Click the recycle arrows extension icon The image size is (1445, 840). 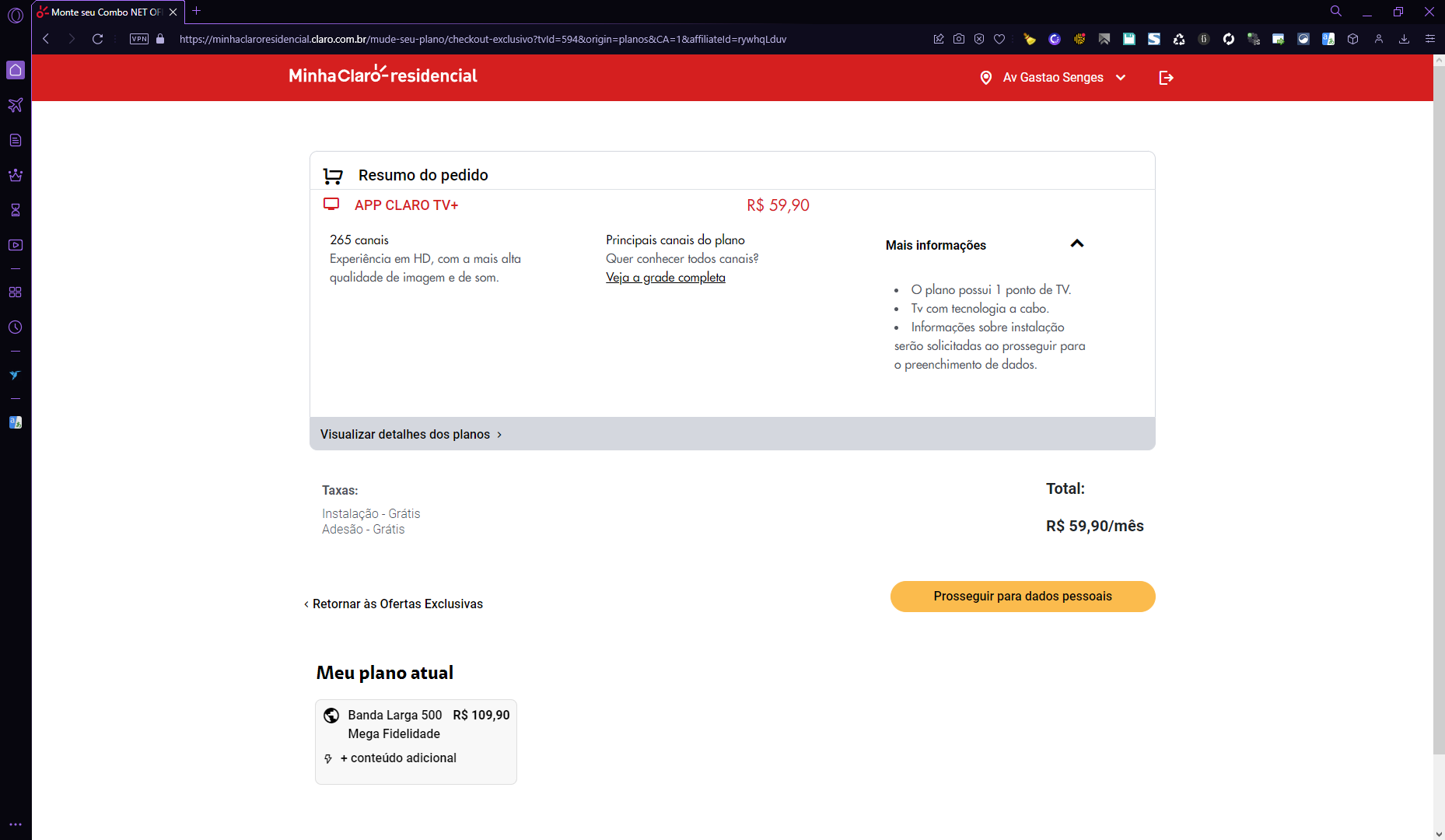[x=1179, y=39]
